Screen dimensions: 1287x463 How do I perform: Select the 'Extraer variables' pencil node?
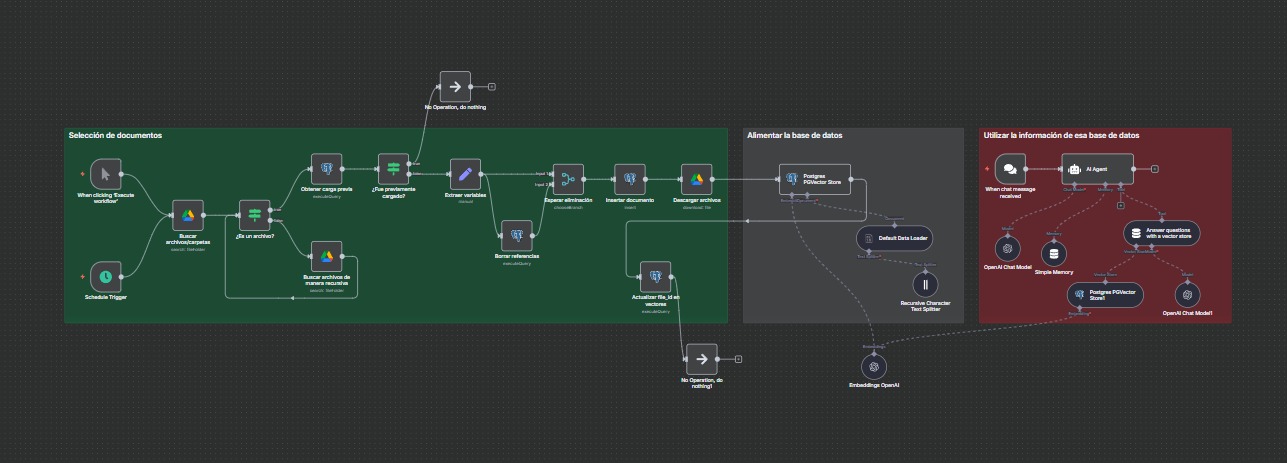pyautogui.click(x=465, y=174)
